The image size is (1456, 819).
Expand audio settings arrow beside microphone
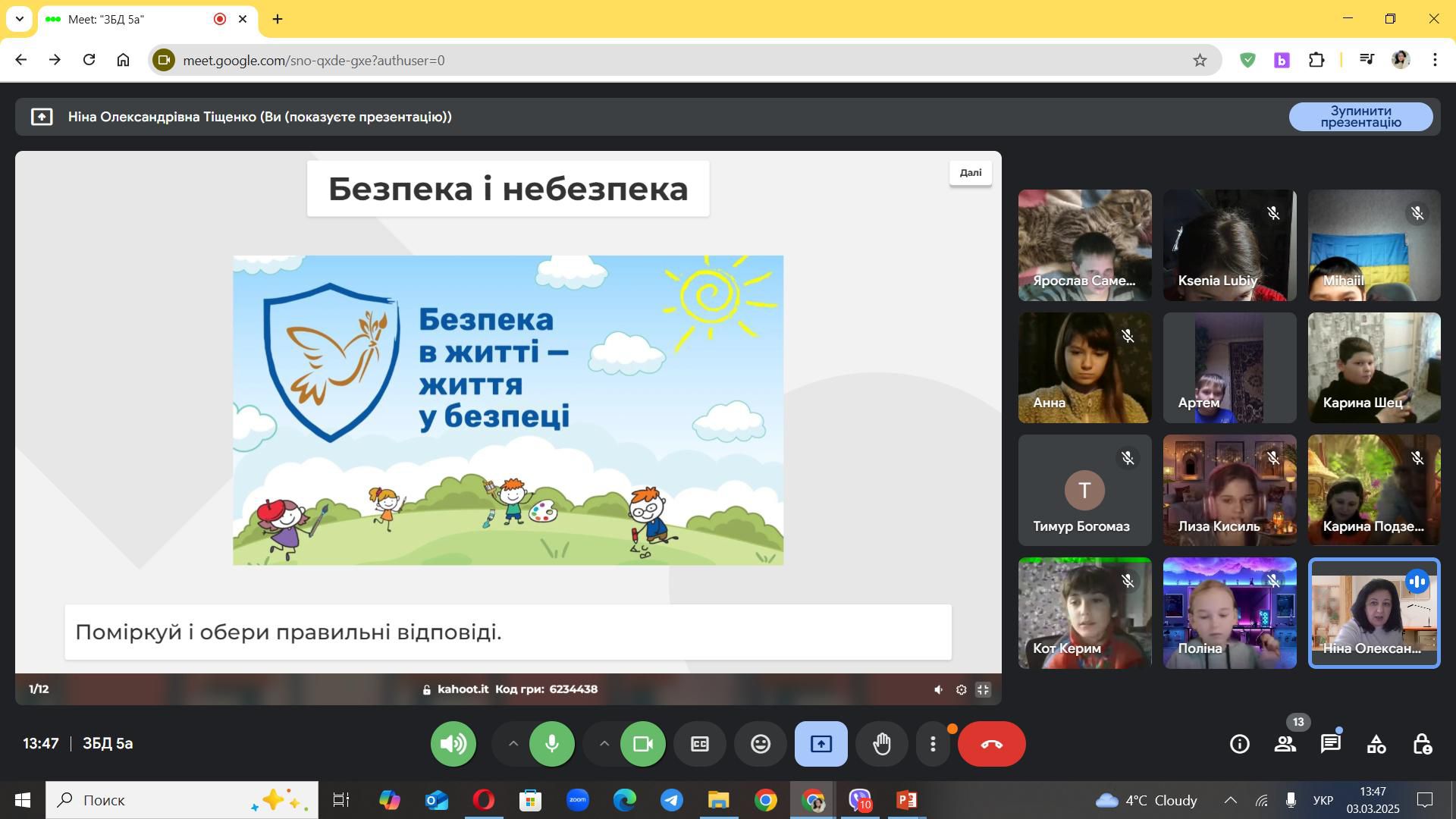coord(513,744)
